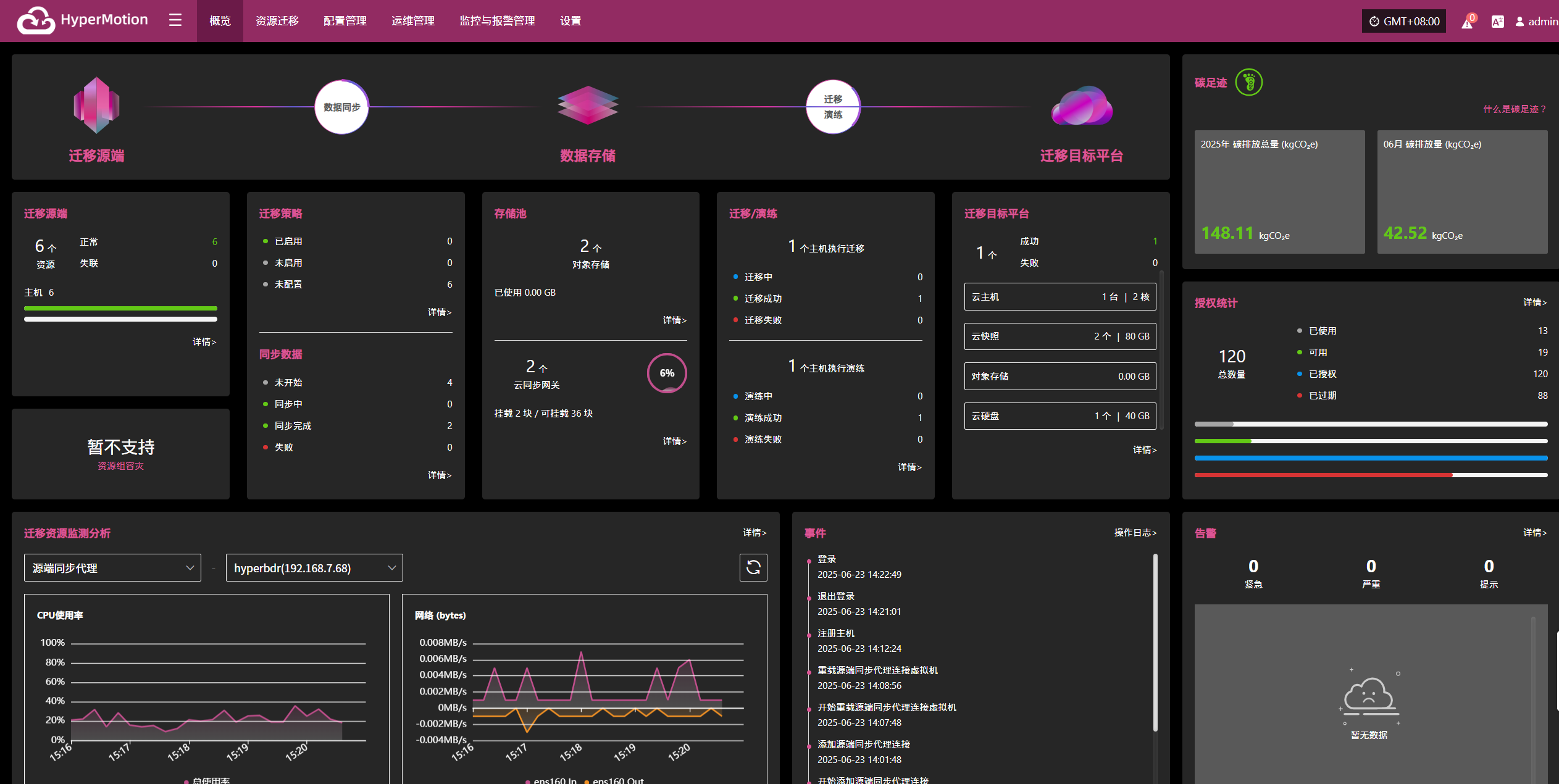Click the CPU使用率 chart
This screenshot has height=784, width=1559.
(206, 688)
